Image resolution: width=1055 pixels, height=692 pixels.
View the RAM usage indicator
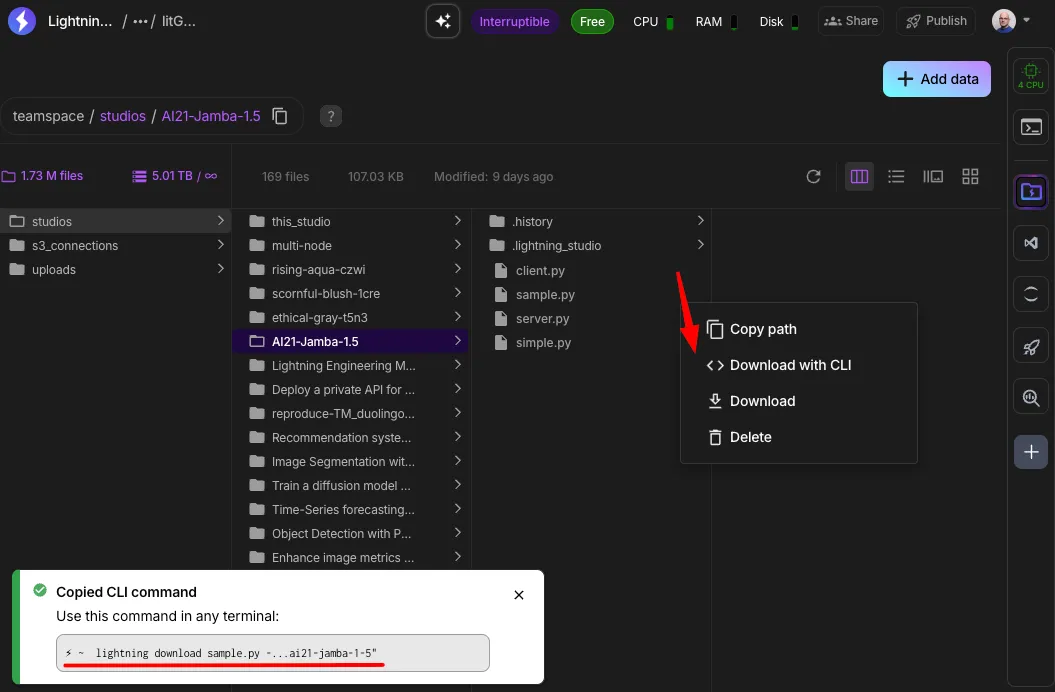coord(716,22)
